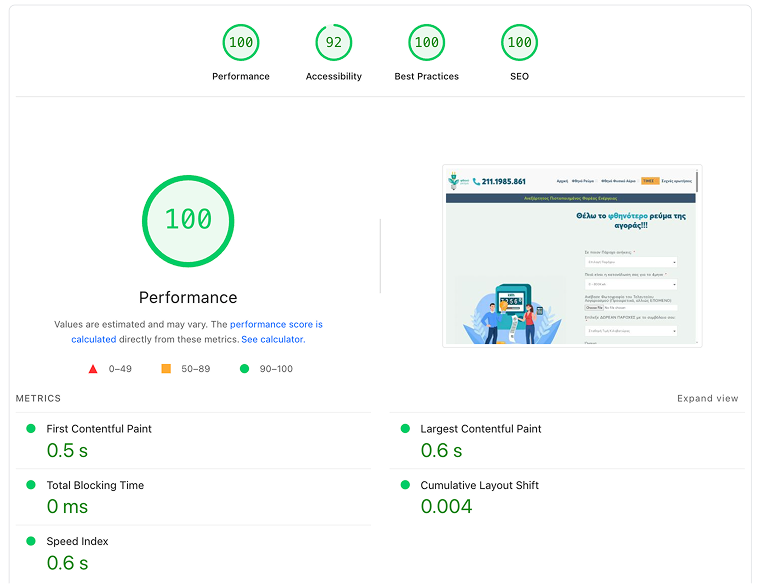The width and height of the screenshot is (761, 584).
Task: Click the Accessibility 92 score gauge
Action: 333,42
